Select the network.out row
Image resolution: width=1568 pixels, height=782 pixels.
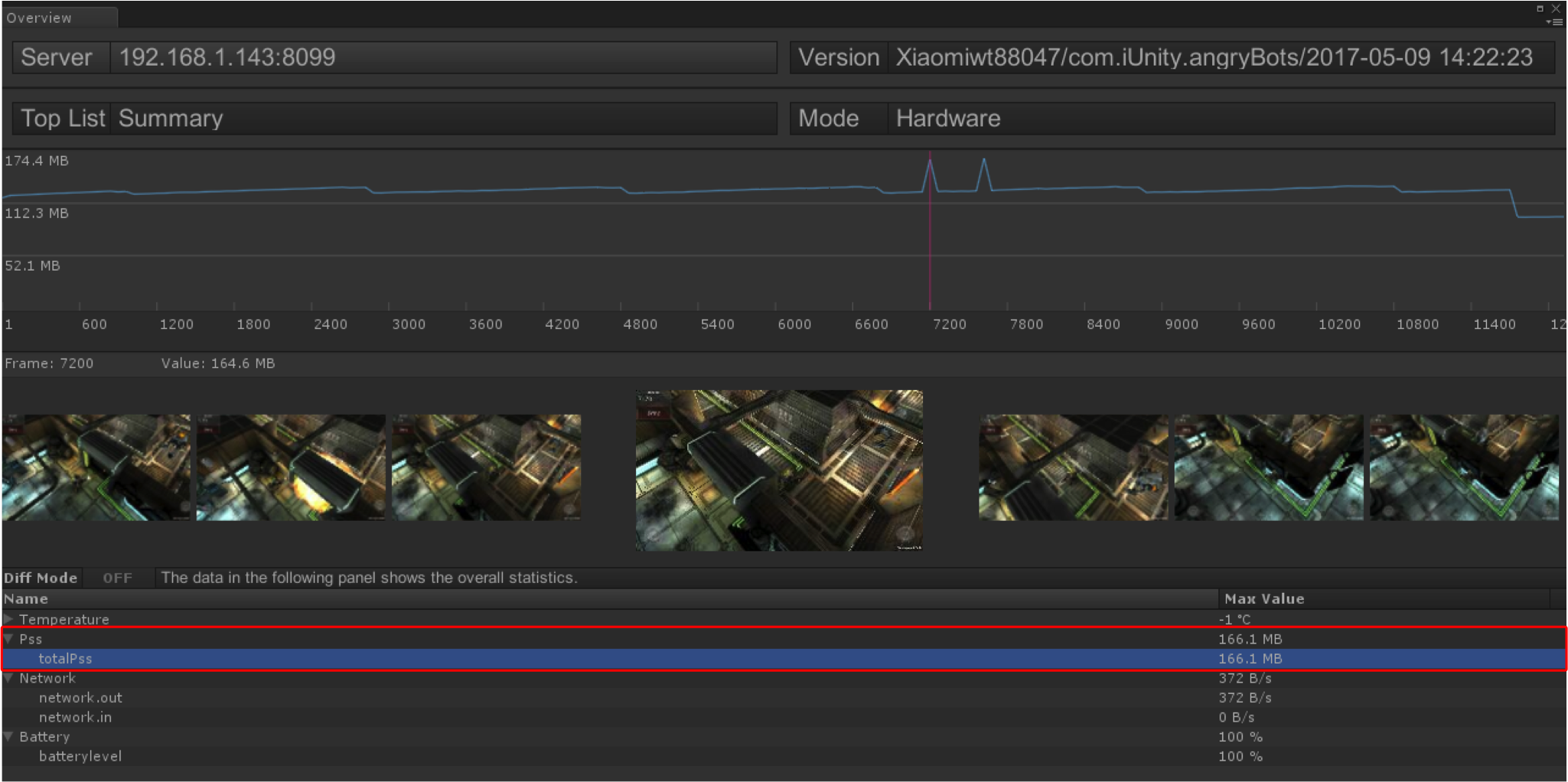80,698
